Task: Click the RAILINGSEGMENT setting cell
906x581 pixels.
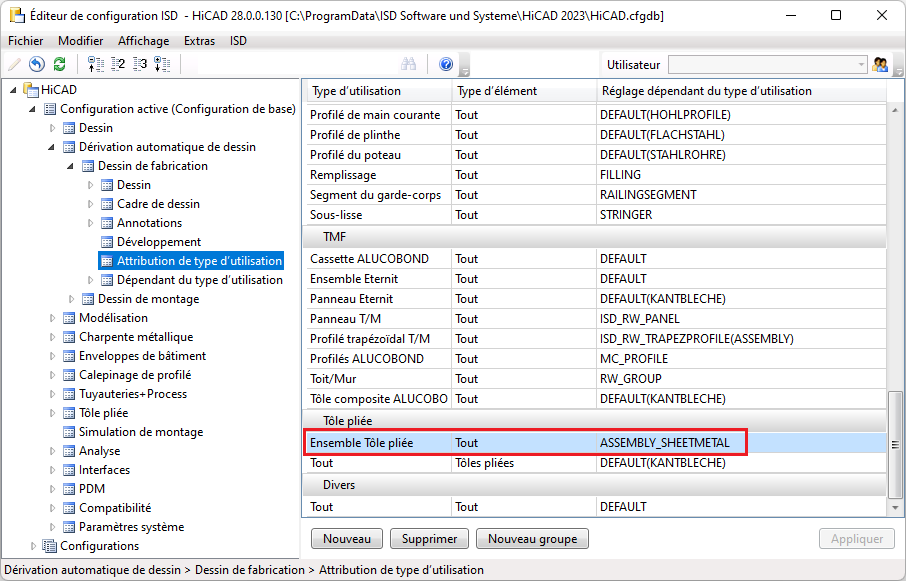Action: point(741,195)
